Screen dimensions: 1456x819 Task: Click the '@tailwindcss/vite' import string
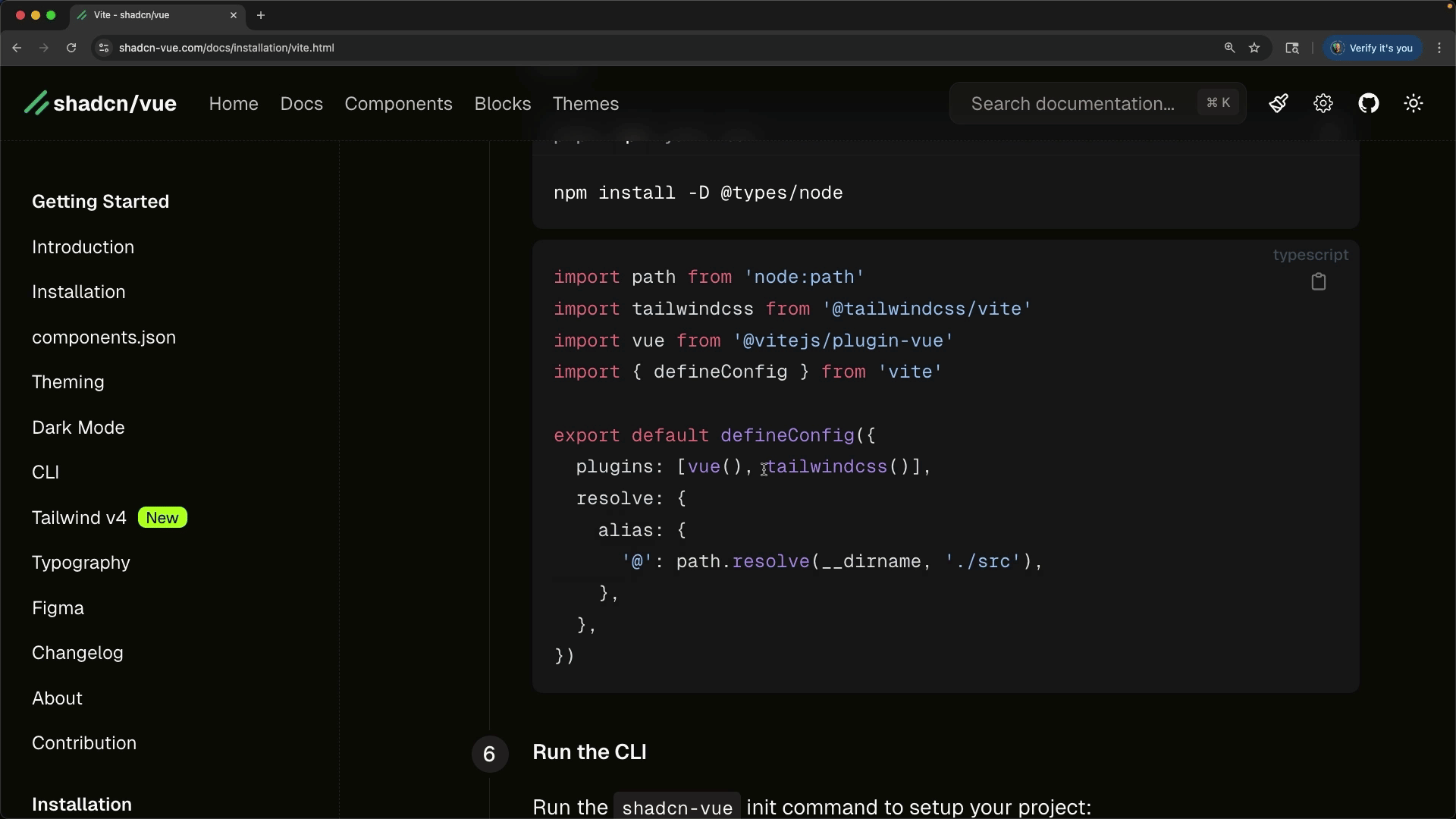[x=927, y=309]
